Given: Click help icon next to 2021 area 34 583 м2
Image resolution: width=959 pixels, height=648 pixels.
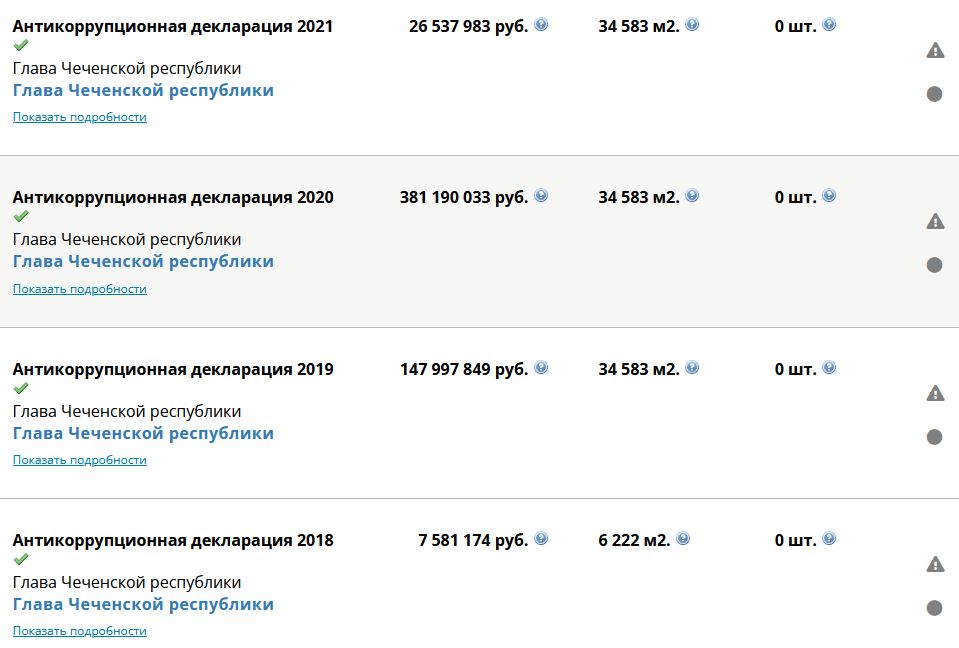Looking at the screenshot, I should (x=692, y=24).
